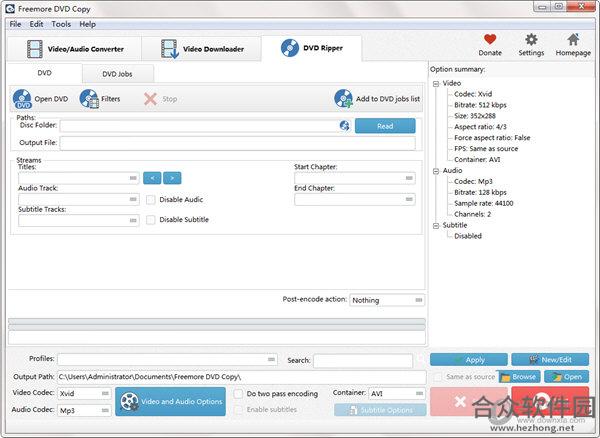Image resolution: width=600 pixels, height=438 pixels.
Task: Collapse the Subtitle tree node
Action: pyautogui.click(x=436, y=226)
